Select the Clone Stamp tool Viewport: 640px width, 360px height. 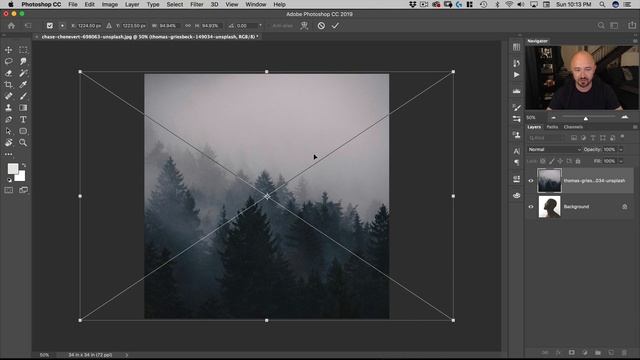8,108
